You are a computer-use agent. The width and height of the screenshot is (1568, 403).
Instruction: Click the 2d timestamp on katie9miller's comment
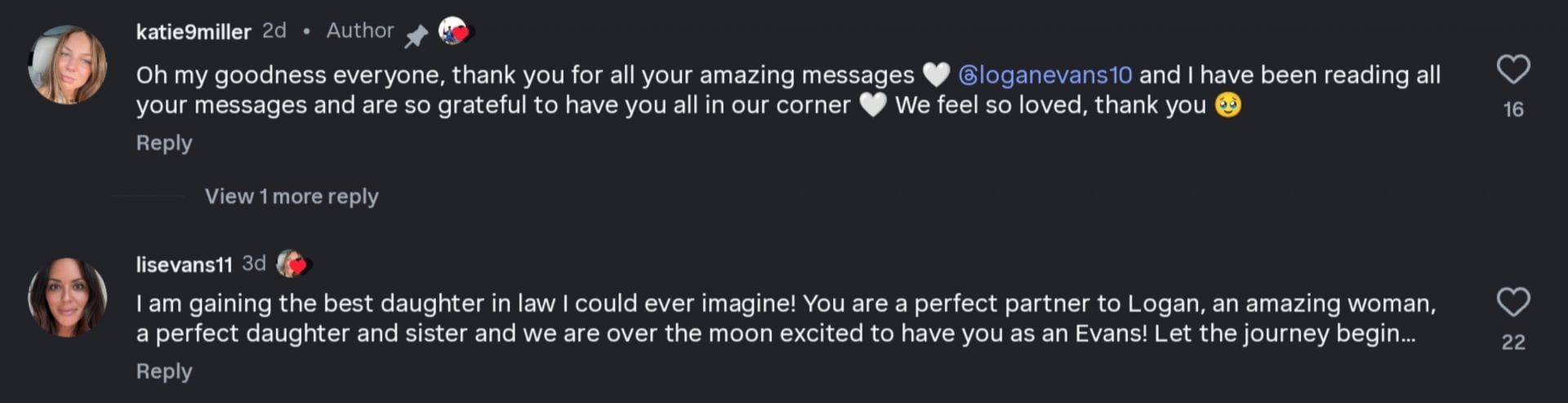pos(274,31)
